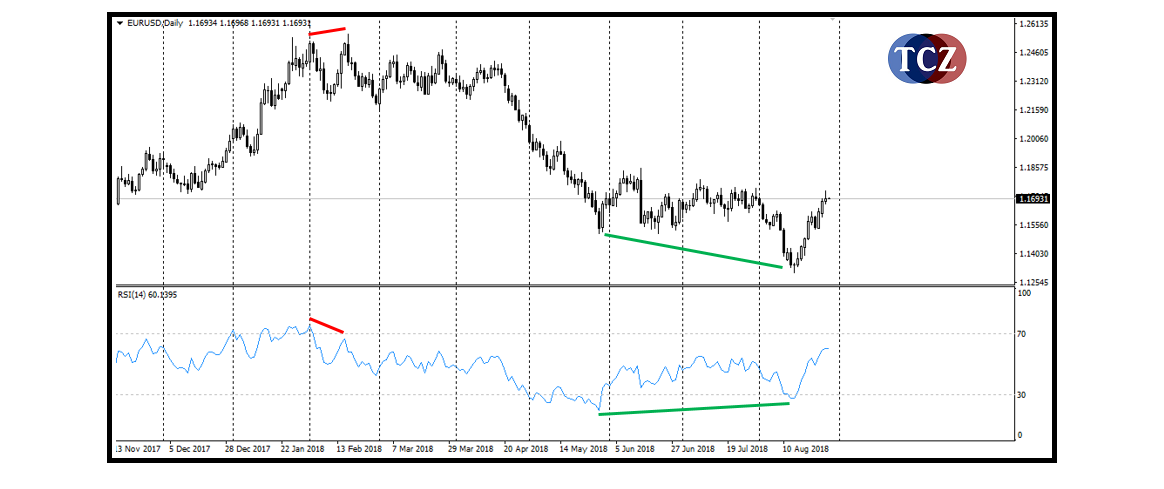Click price axis label 1.12545
This screenshot has height=489, width=1164.
click(1033, 282)
